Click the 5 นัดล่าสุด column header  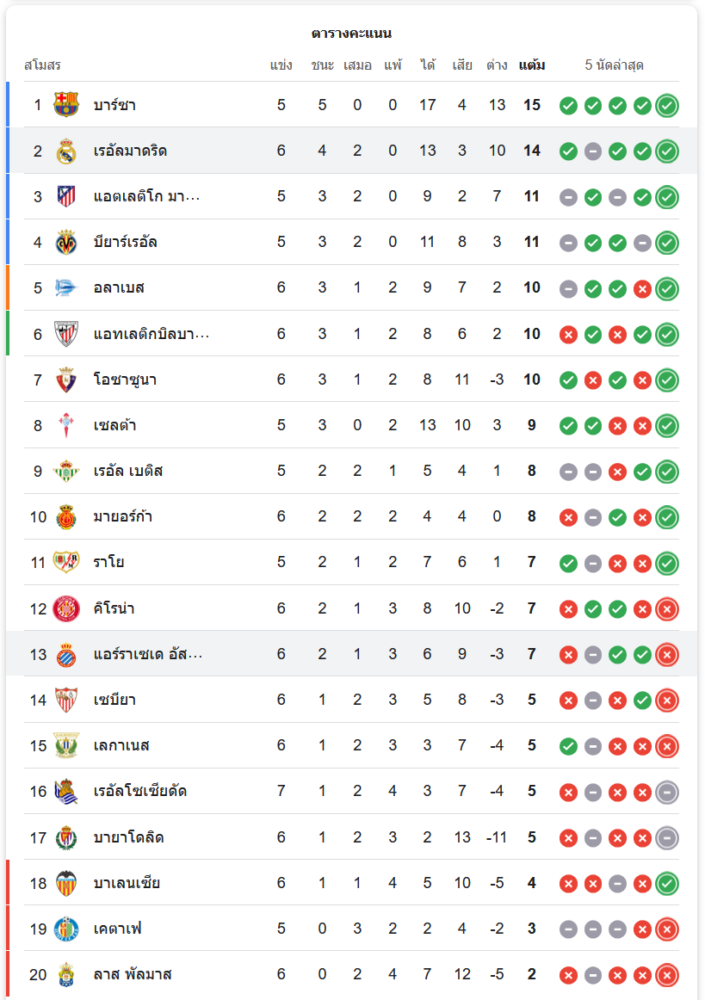614,65
